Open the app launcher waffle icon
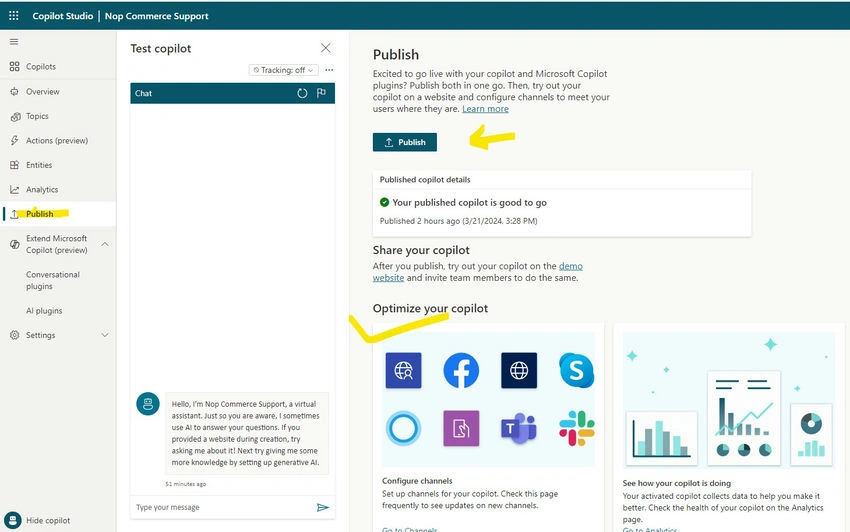 14,16
